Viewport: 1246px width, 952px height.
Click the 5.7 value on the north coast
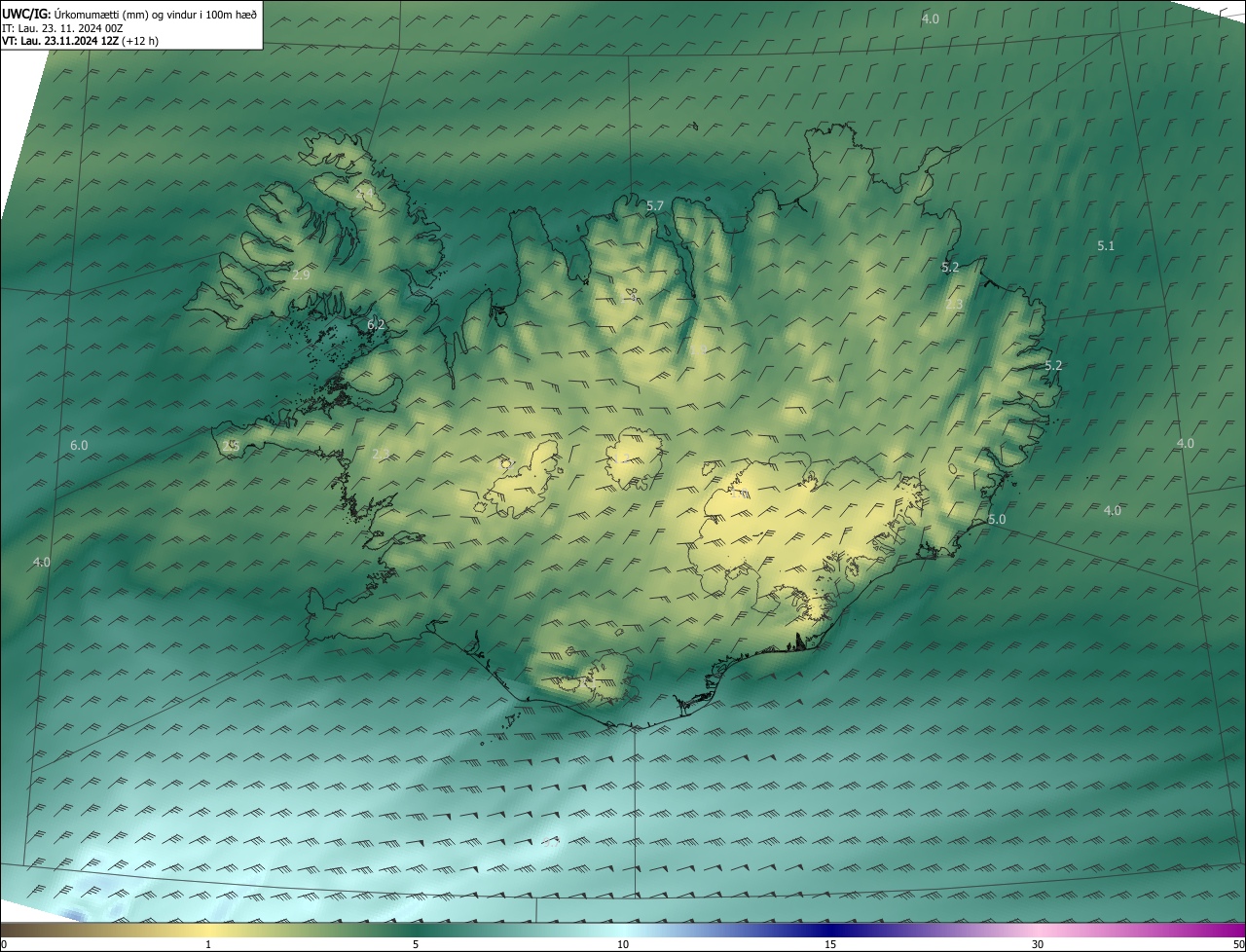pos(654,205)
